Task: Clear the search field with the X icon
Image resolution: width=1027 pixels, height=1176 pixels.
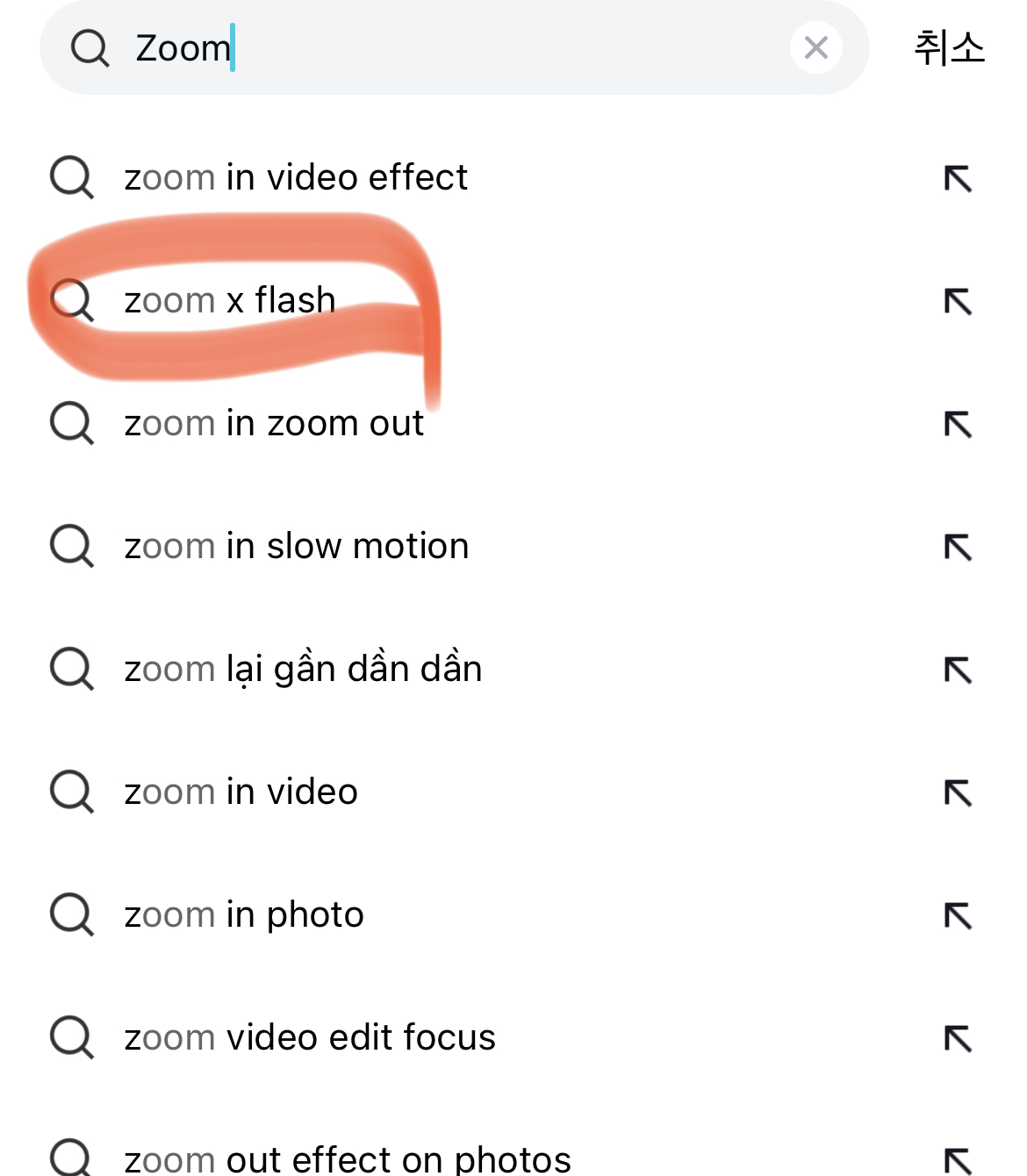Action: coord(815,47)
